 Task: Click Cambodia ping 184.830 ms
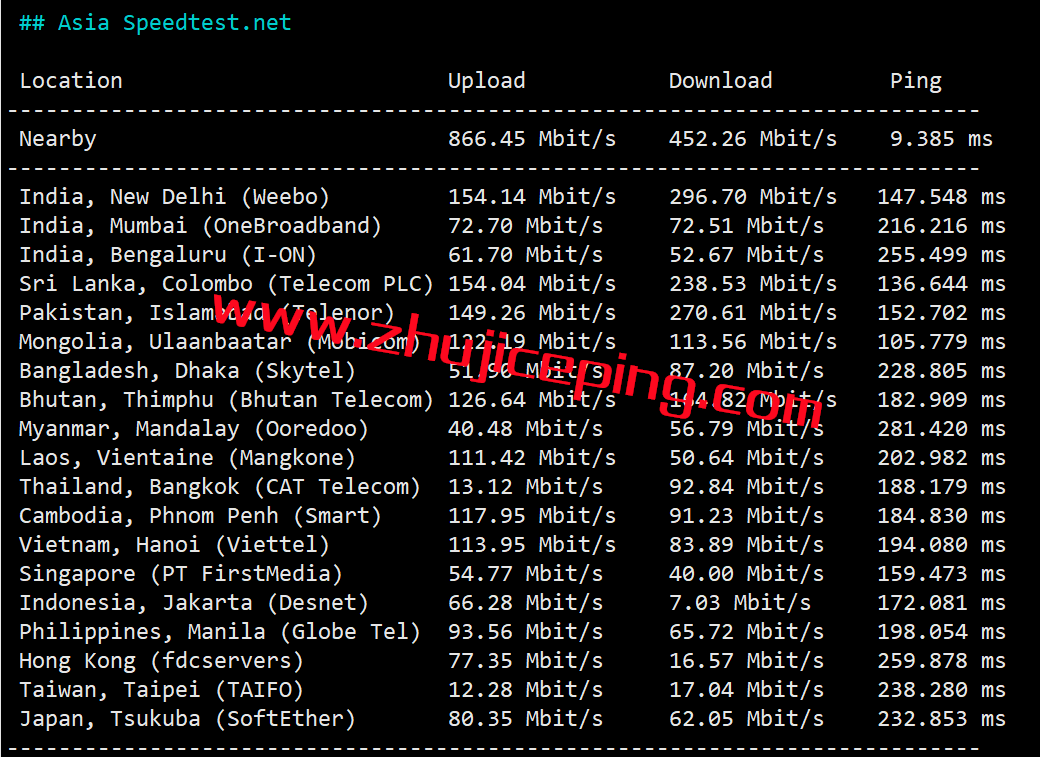[941, 516]
